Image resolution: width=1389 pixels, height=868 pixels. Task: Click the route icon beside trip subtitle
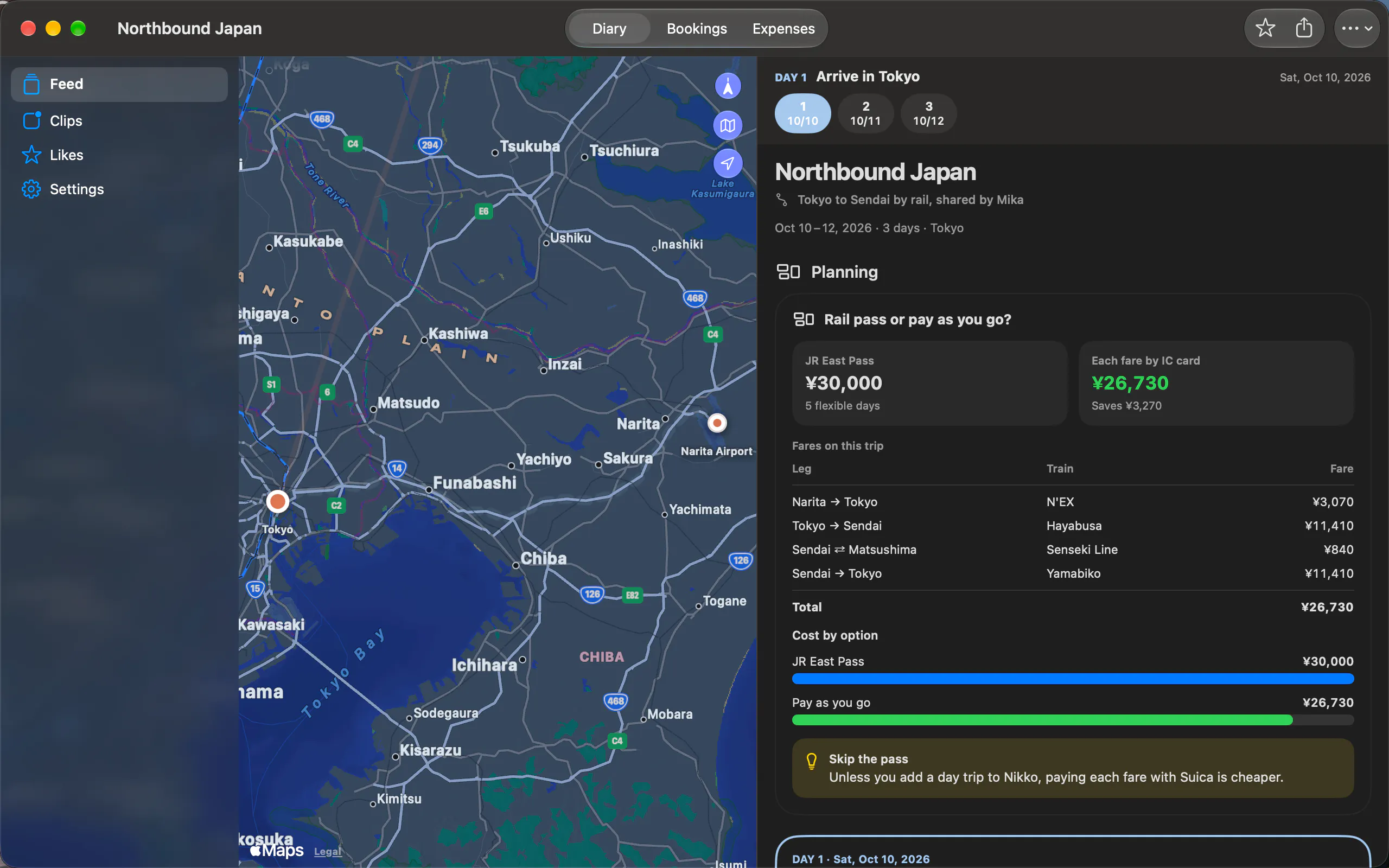(x=781, y=200)
